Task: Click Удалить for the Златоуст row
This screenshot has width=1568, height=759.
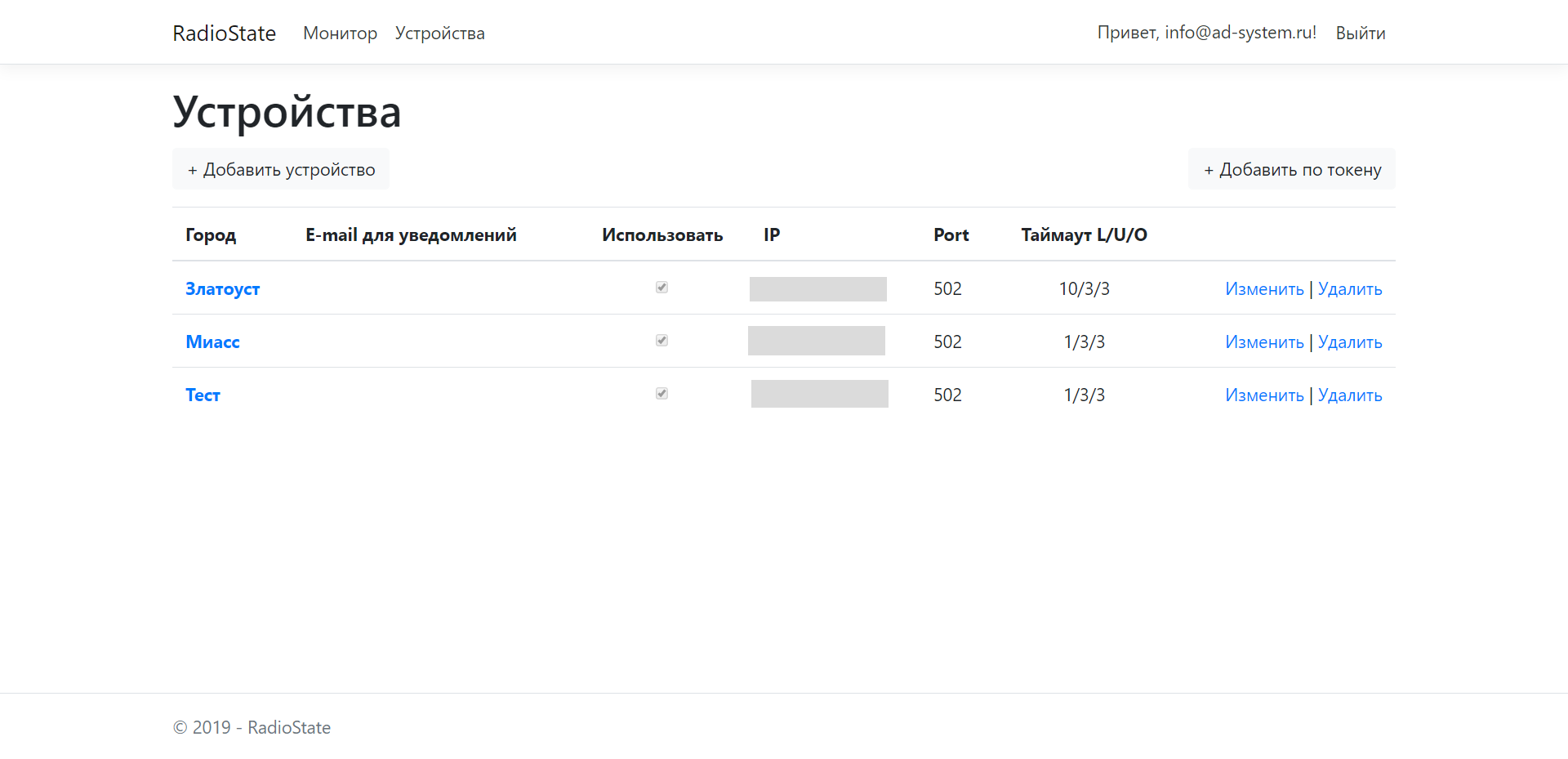Action: click(x=1349, y=289)
